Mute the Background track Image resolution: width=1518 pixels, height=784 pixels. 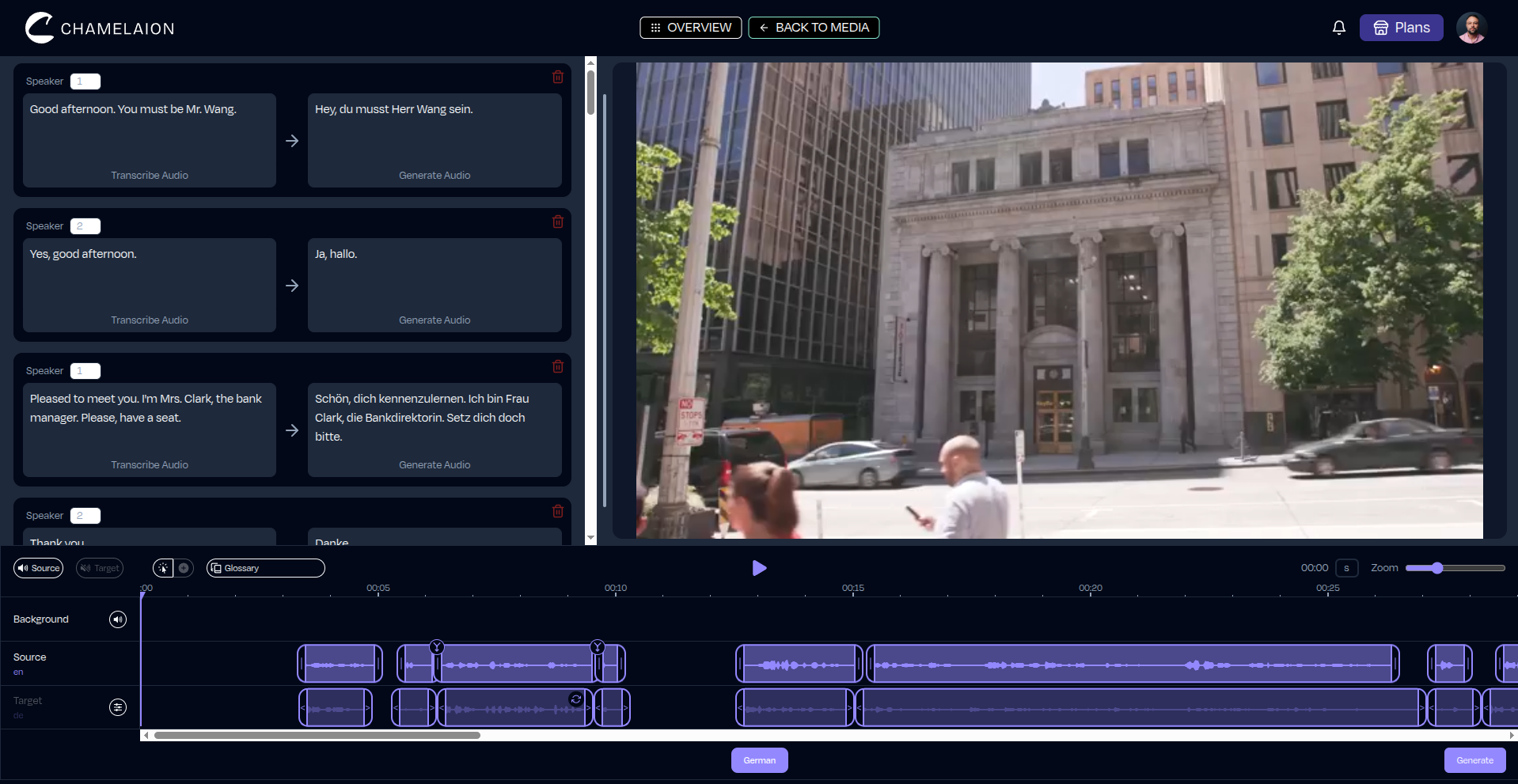pyautogui.click(x=118, y=619)
